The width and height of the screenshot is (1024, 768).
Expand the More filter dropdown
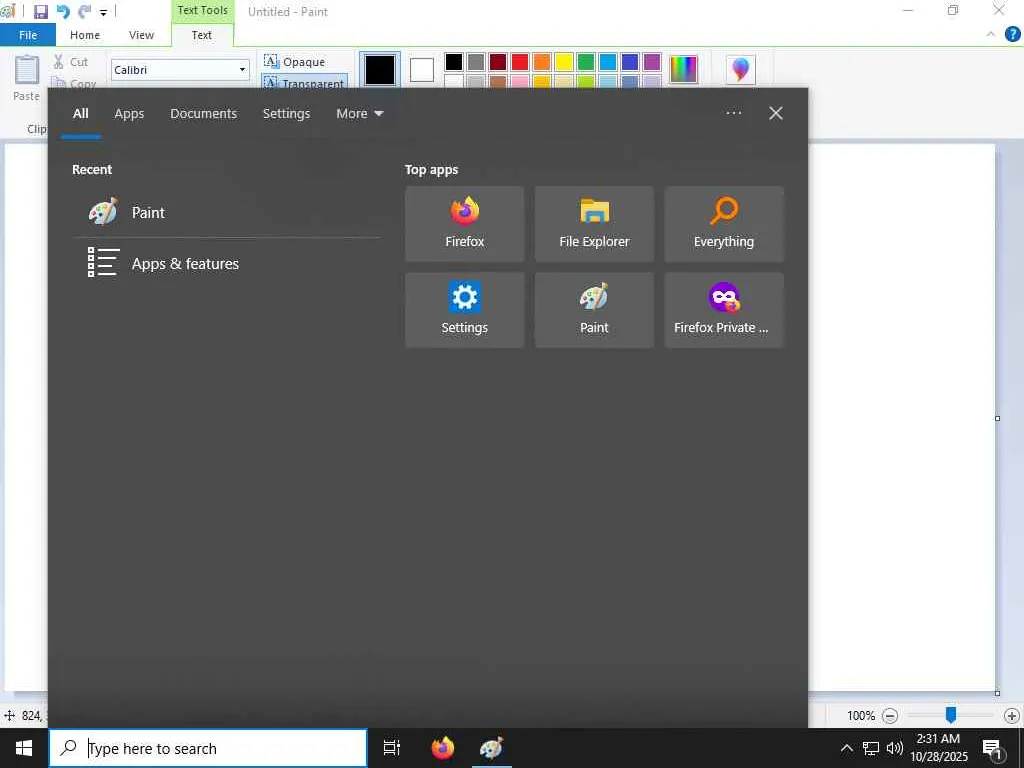359,114
